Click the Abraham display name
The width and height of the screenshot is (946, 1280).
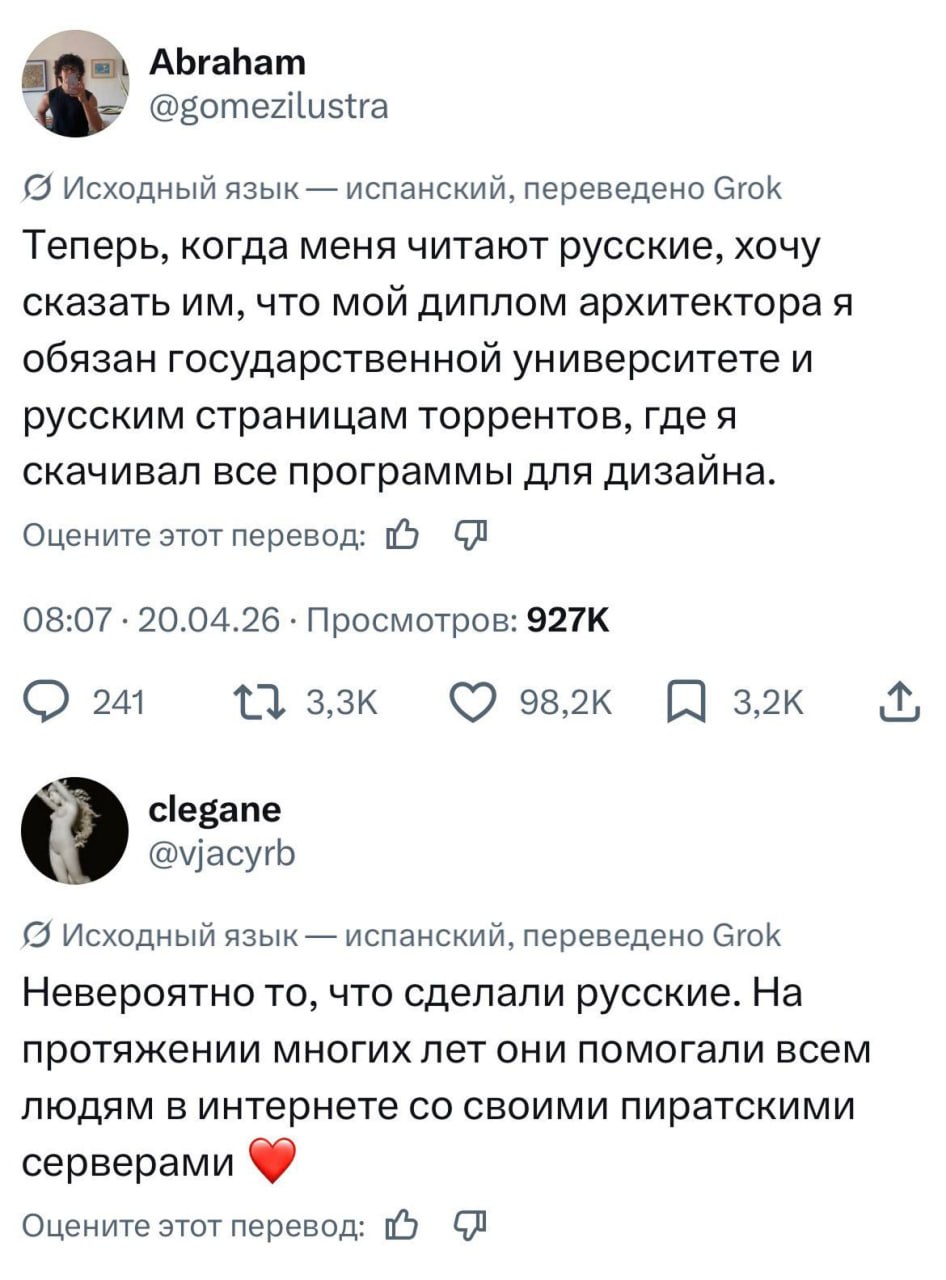coord(227,64)
